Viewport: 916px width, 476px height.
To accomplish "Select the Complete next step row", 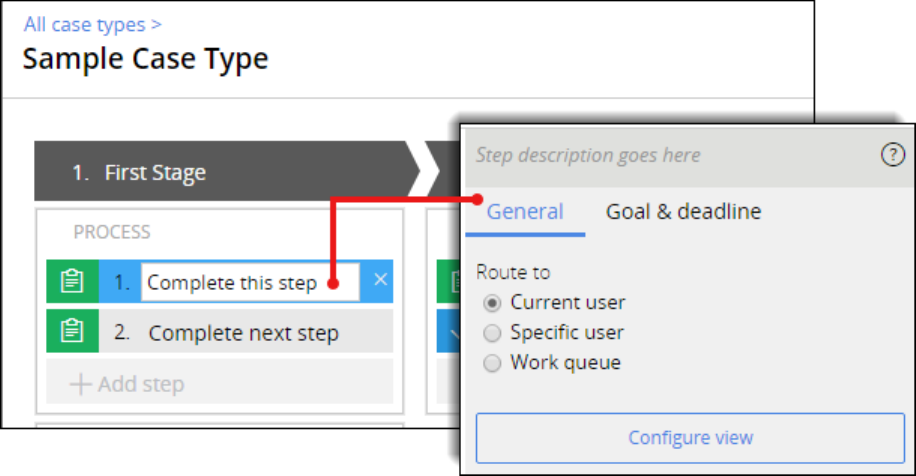I will 243,333.
